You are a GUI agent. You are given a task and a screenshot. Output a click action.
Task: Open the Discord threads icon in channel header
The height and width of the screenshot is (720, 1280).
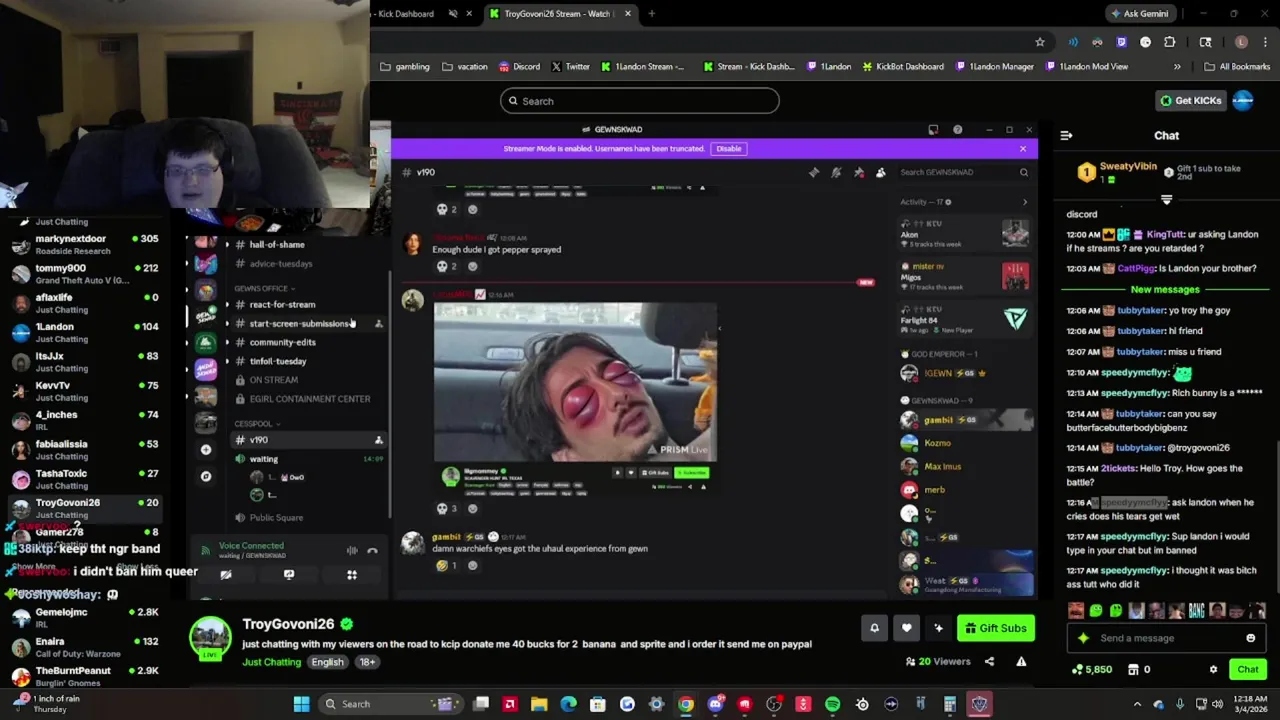click(814, 172)
